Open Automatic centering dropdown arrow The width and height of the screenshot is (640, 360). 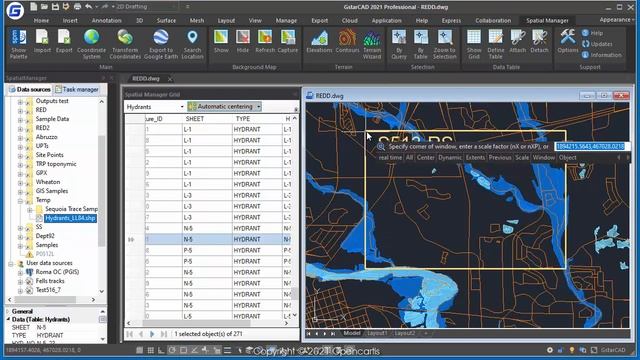[258, 107]
